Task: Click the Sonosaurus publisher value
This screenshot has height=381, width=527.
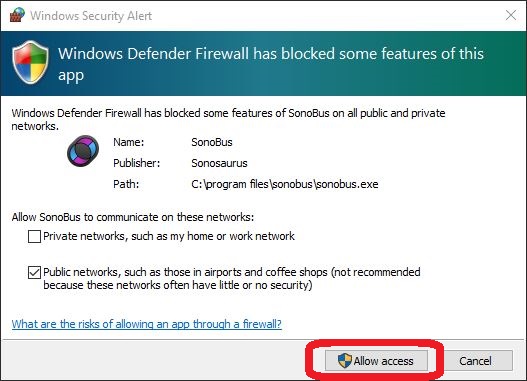Action: pyautogui.click(x=219, y=163)
